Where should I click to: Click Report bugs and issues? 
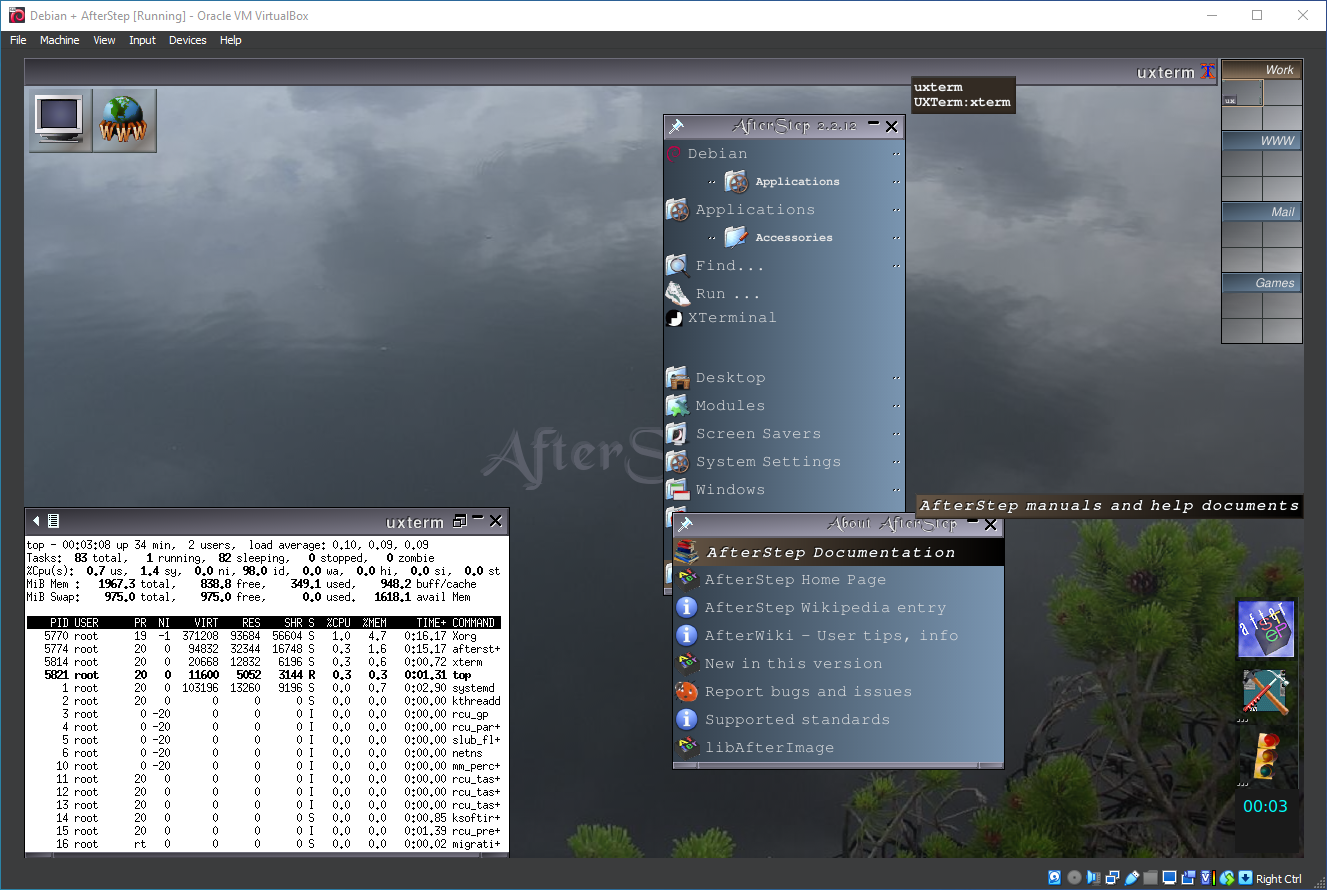pyautogui.click(x=808, y=692)
